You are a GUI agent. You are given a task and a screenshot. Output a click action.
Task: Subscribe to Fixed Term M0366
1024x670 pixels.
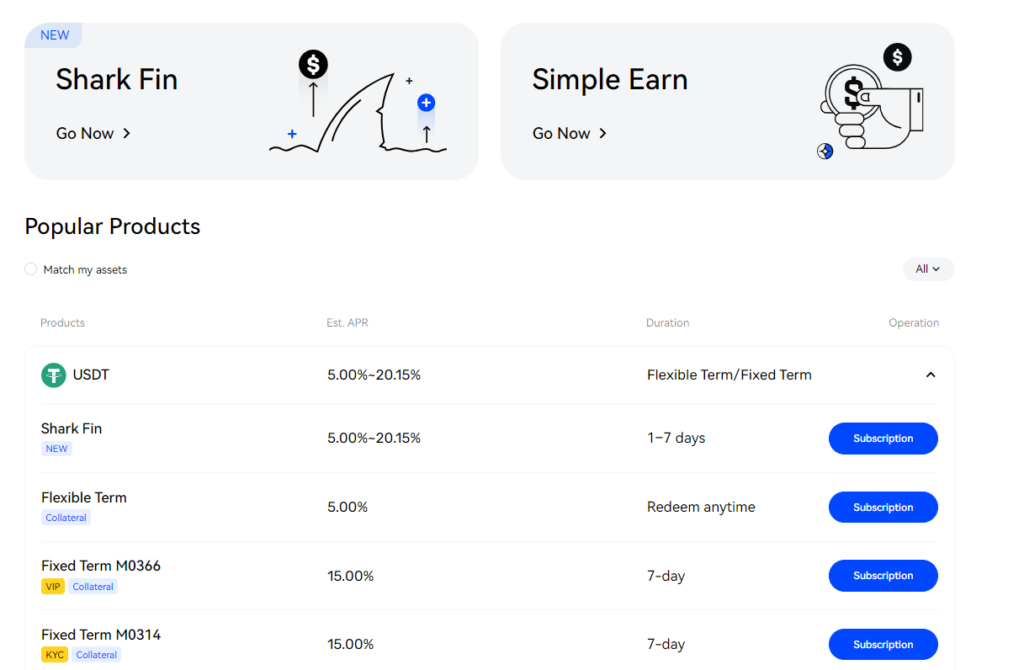(883, 575)
